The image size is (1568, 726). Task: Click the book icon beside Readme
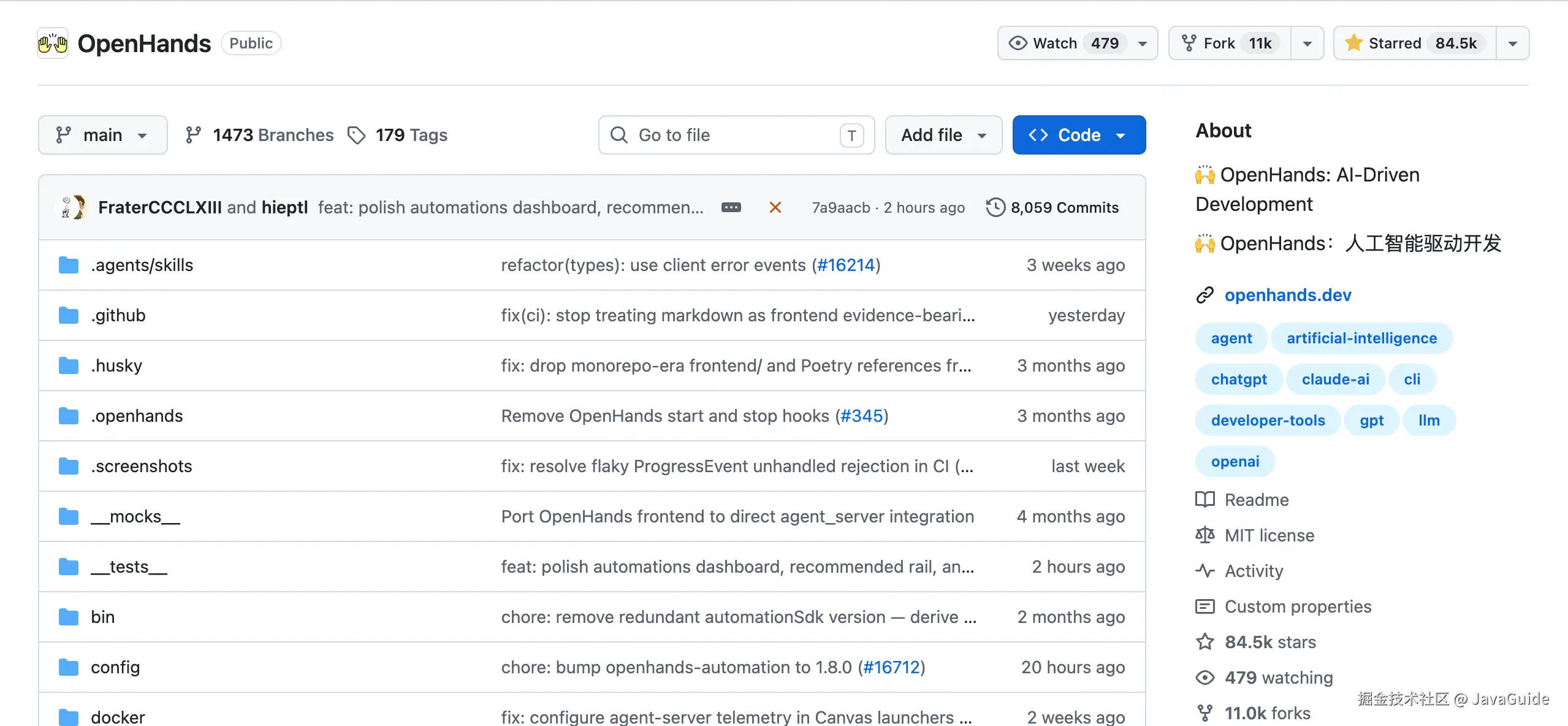pyautogui.click(x=1205, y=500)
